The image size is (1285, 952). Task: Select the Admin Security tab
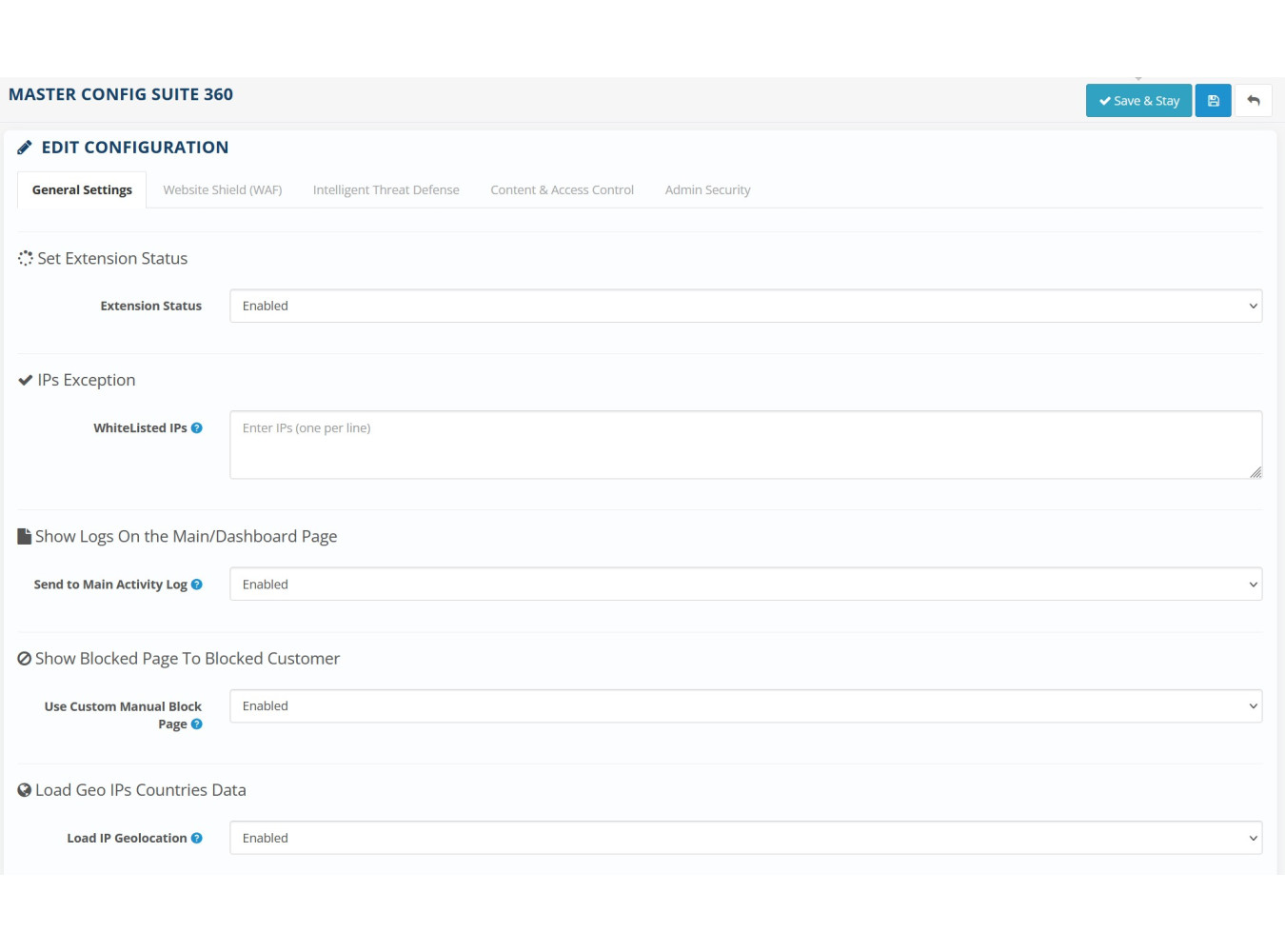[707, 190]
